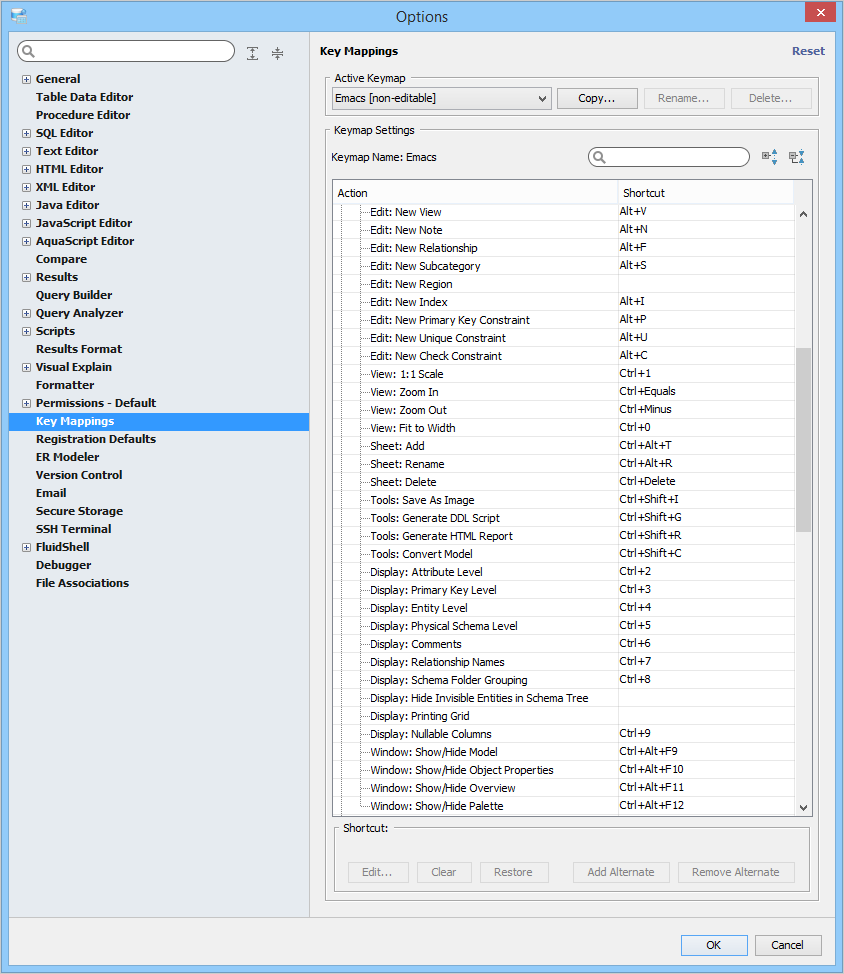Viewport: 844px width, 974px height.
Task: Open Version Control options
Action: [x=79, y=476]
